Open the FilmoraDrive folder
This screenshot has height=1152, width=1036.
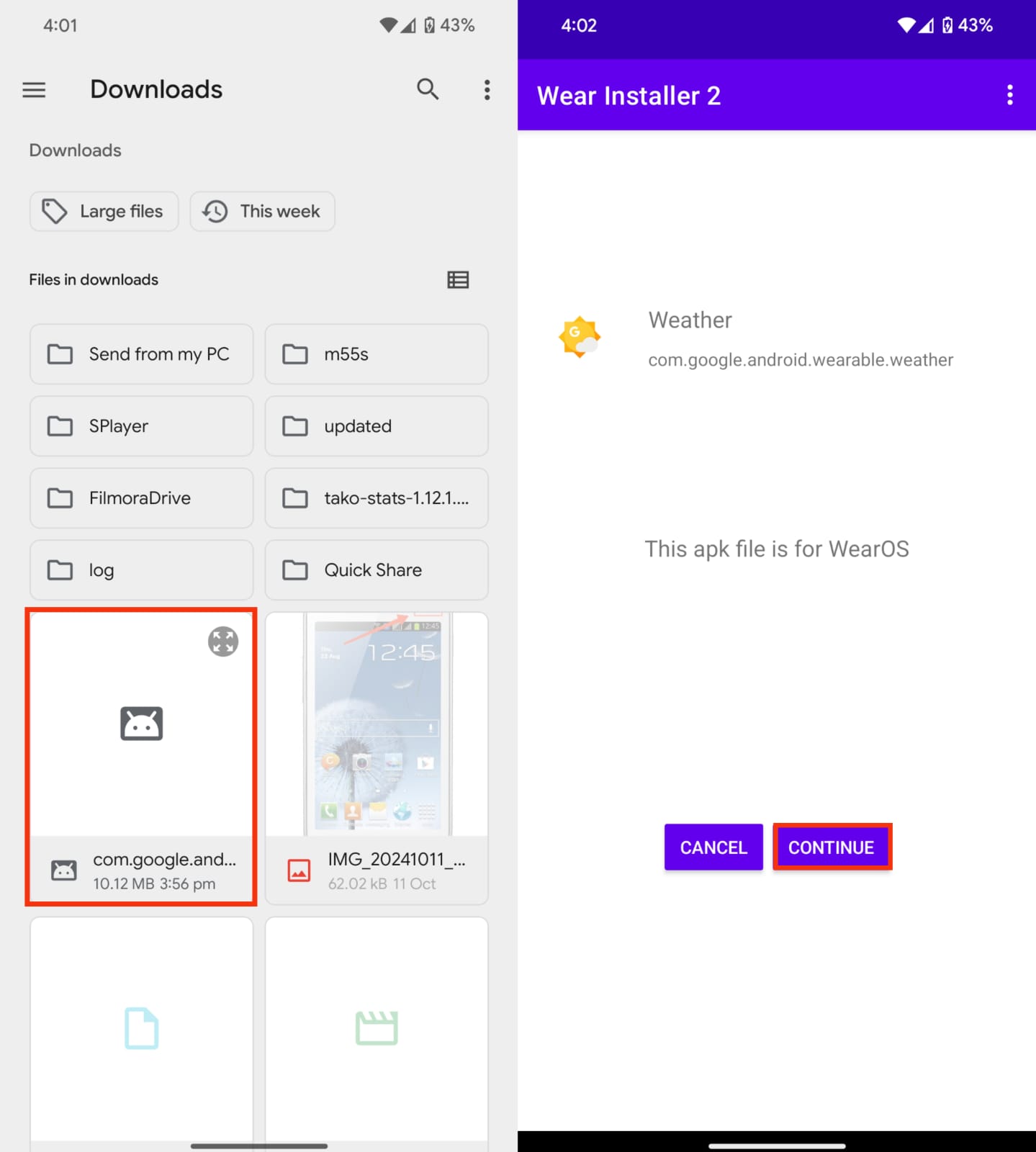tap(142, 498)
